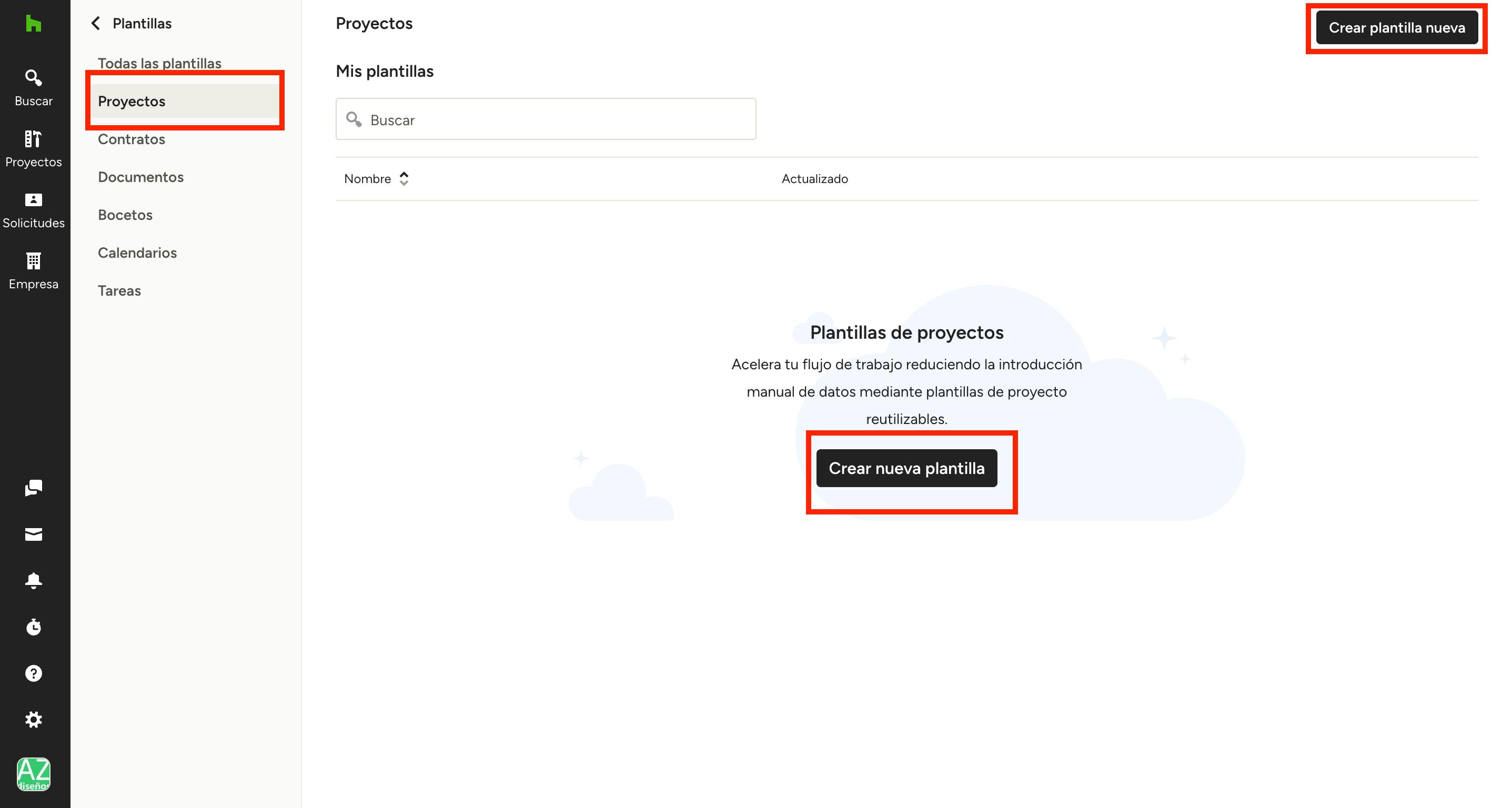Open settings gear icon
1512x808 pixels.
34,720
